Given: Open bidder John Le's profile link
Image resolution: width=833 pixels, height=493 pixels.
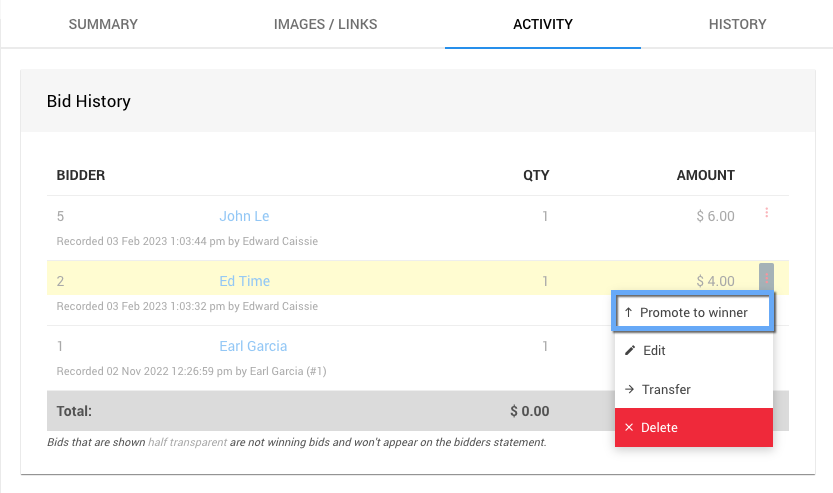Looking at the screenshot, I should tap(244, 216).
